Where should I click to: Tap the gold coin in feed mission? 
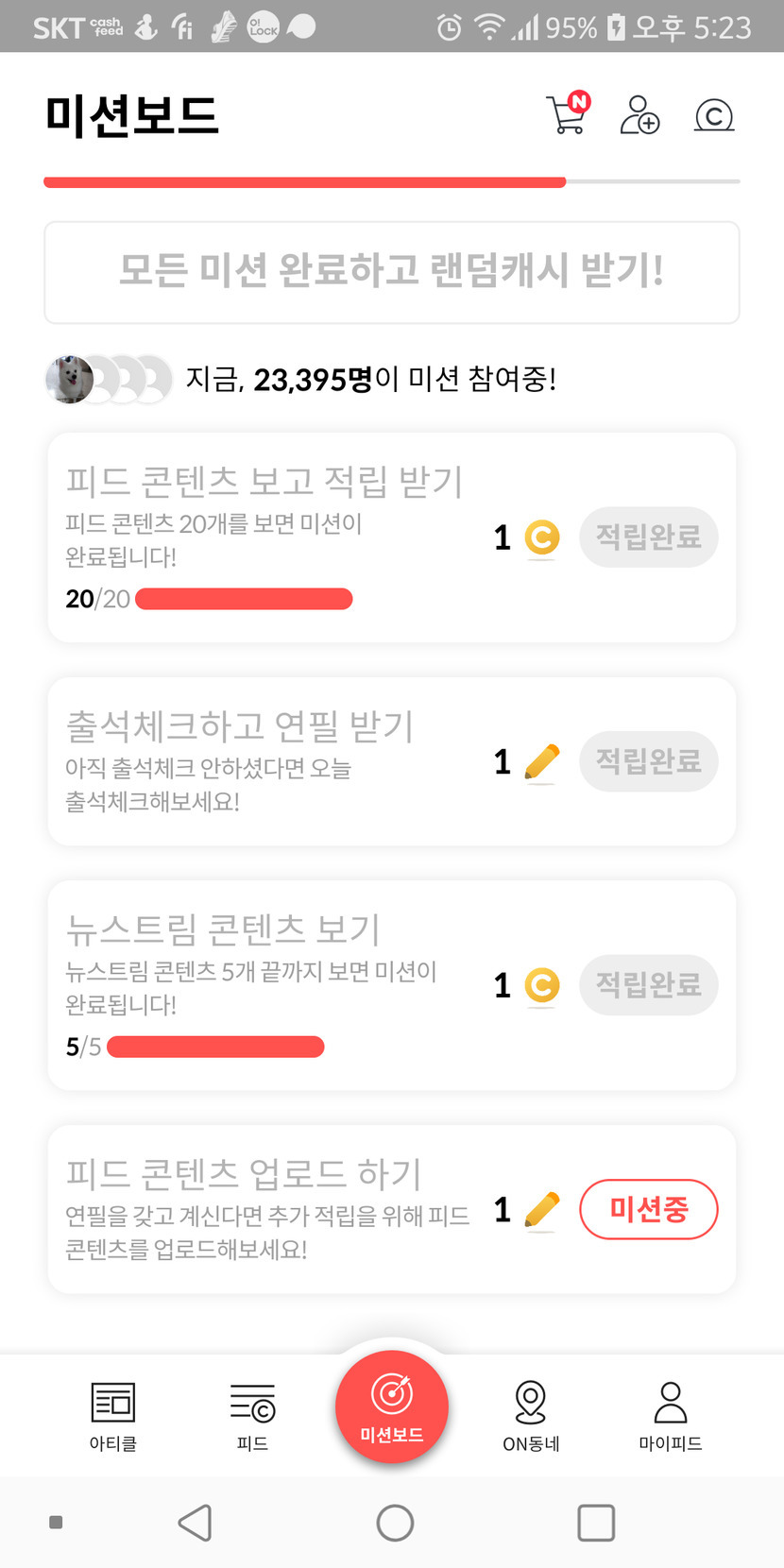541,537
